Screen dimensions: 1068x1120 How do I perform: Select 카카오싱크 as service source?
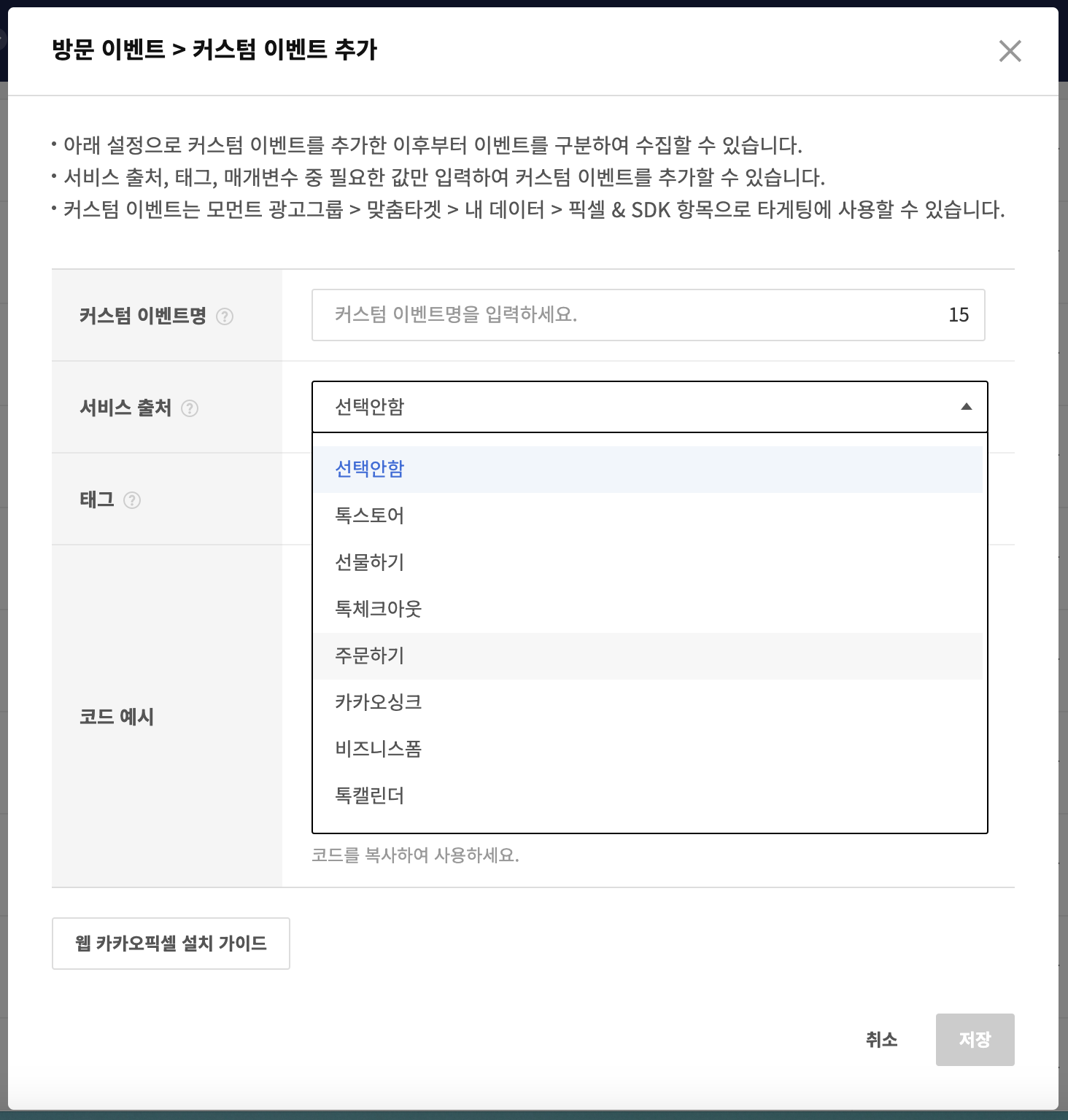pyautogui.click(x=378, y=702)
